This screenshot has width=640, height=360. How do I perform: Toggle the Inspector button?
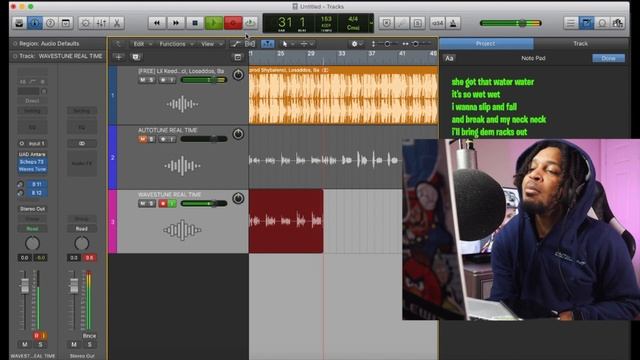click(x=35, y=23)
